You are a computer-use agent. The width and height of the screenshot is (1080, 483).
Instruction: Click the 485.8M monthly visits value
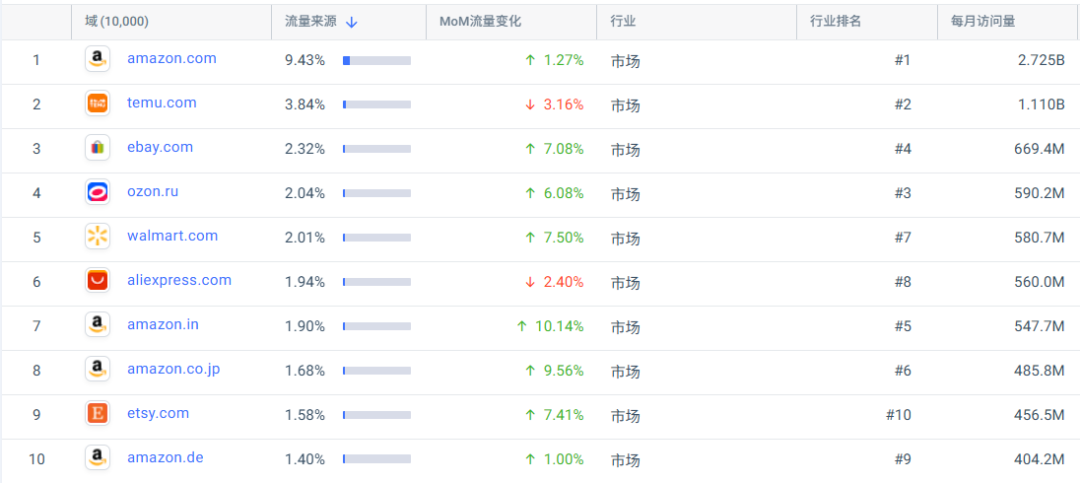coord(1039,371)
